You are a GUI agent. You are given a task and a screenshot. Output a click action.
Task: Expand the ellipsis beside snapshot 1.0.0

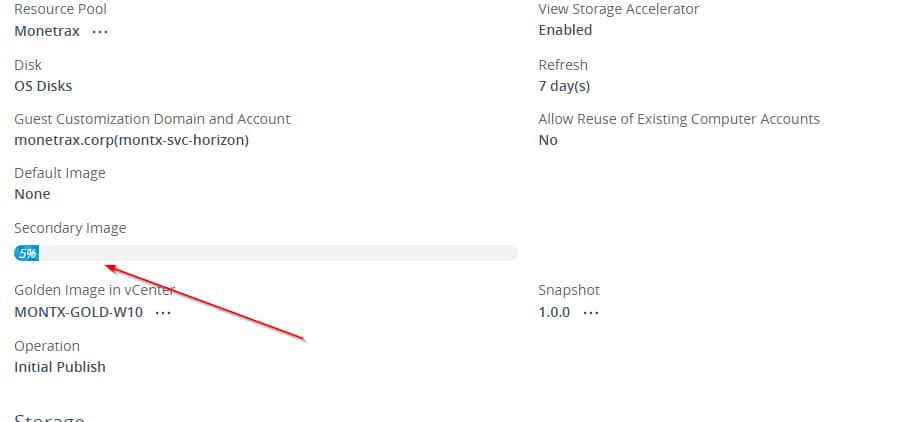click(591, 313)
